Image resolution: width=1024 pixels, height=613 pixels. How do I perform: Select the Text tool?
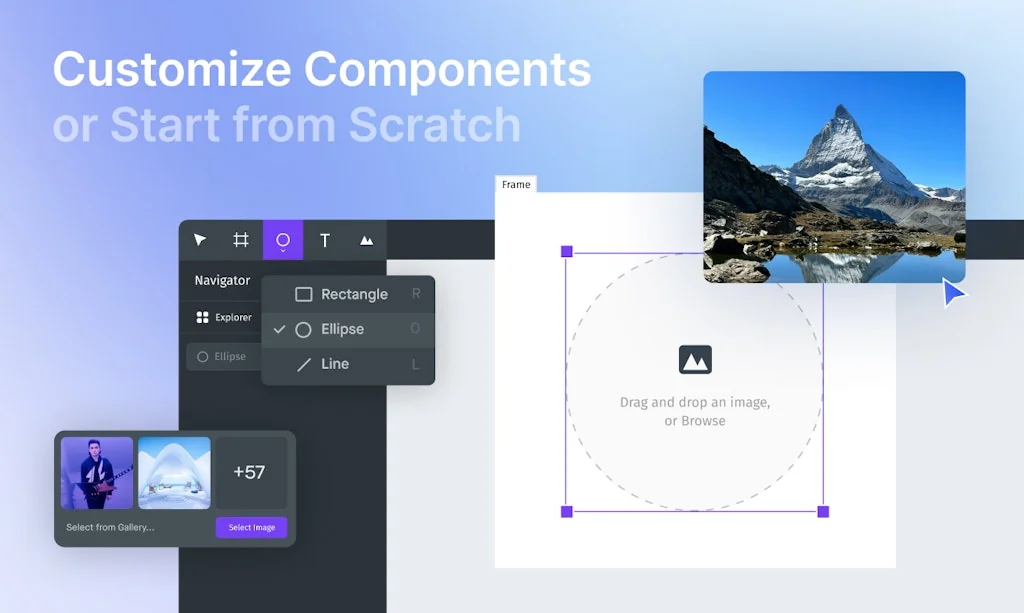pos(325,240)
